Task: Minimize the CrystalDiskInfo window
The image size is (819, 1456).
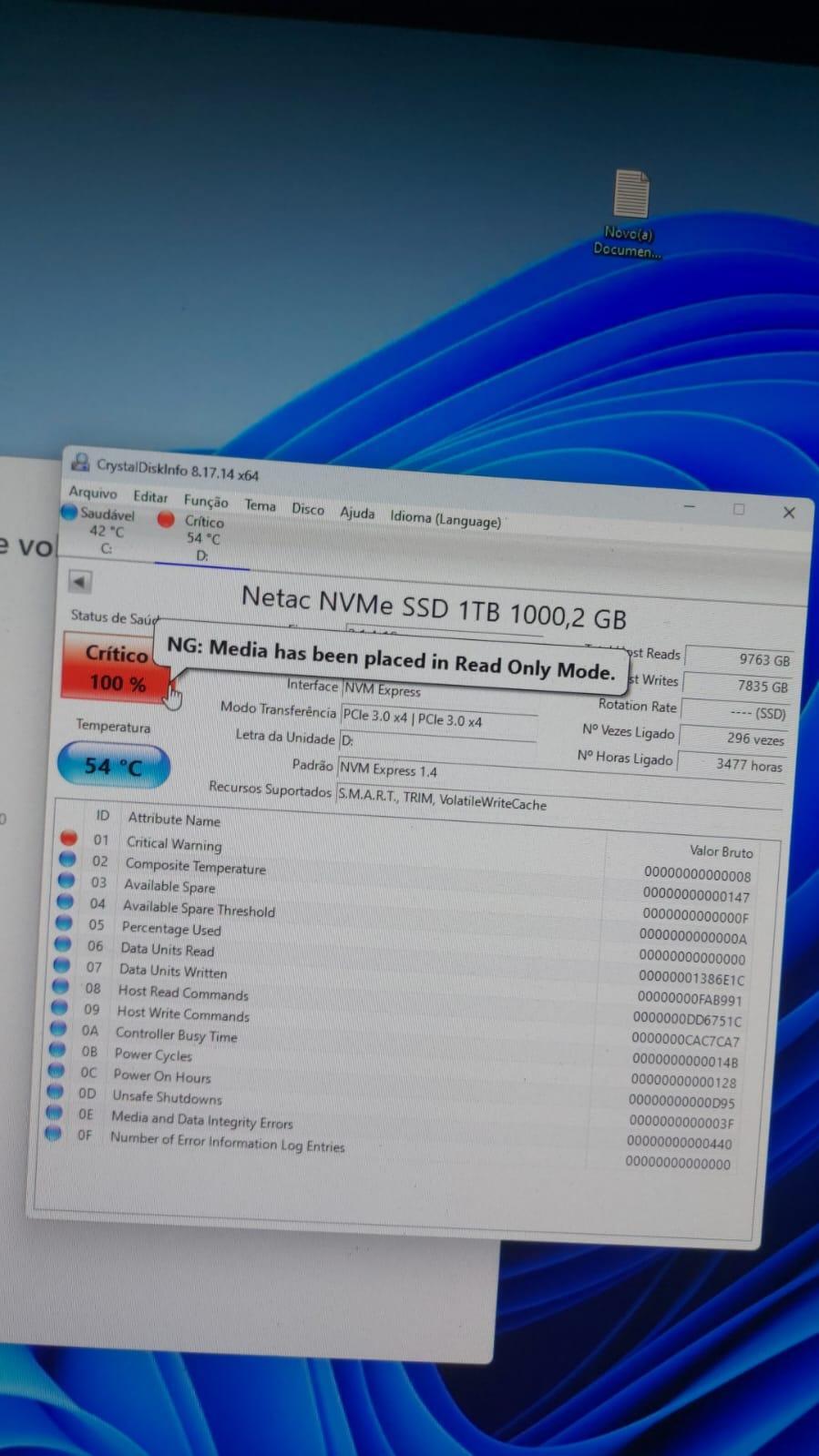Action: tap(690, 506)
